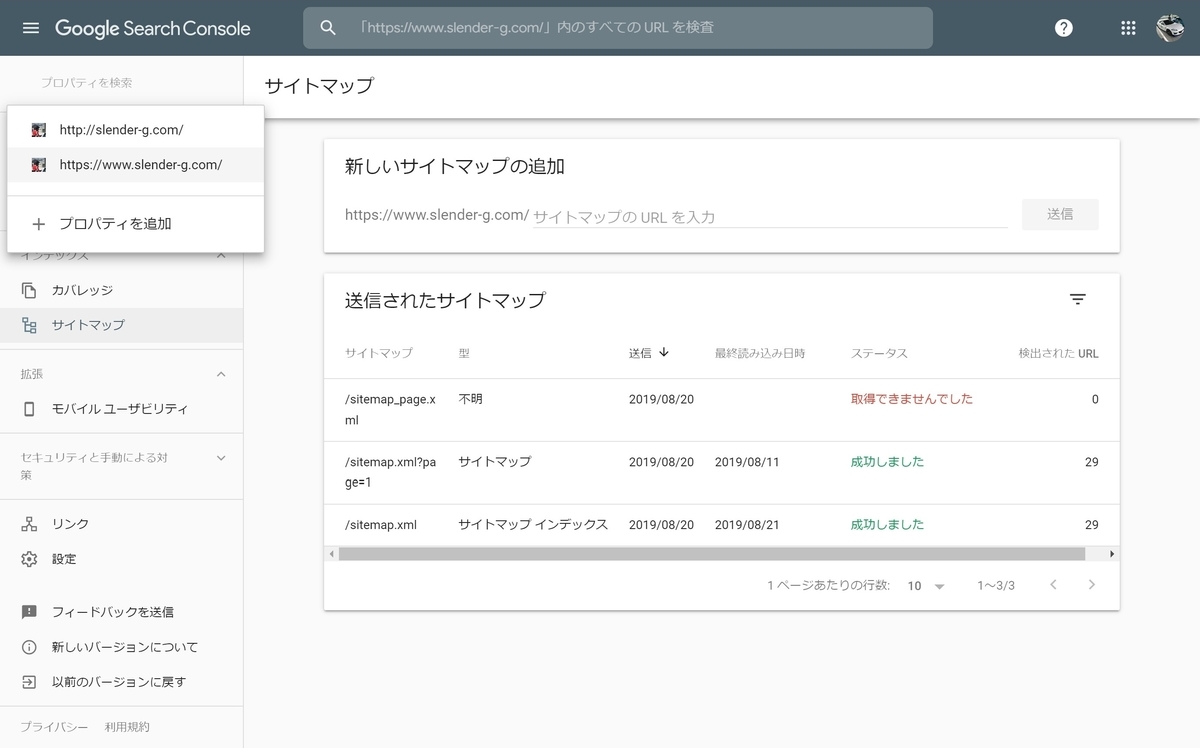Viewport: 1200px width, 748px height.
Task: Click the Links network icon
Action: tap(29, 524)
